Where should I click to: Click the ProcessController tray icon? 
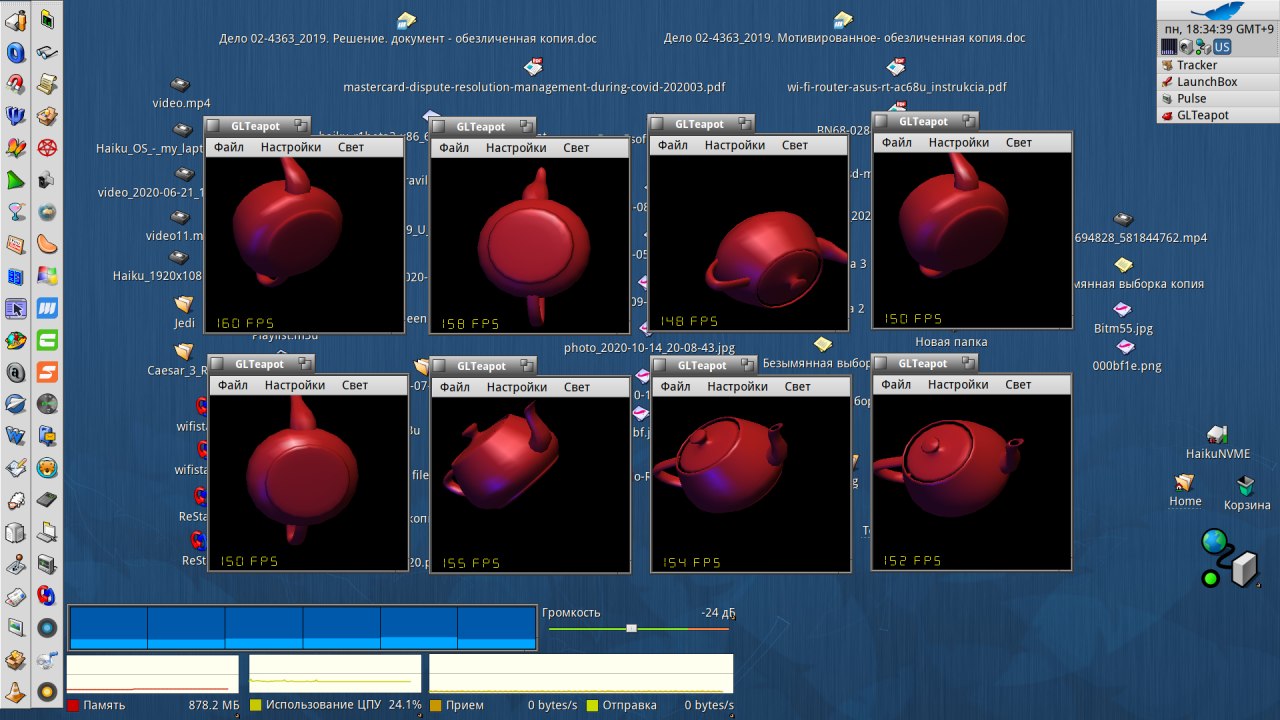1169,46
